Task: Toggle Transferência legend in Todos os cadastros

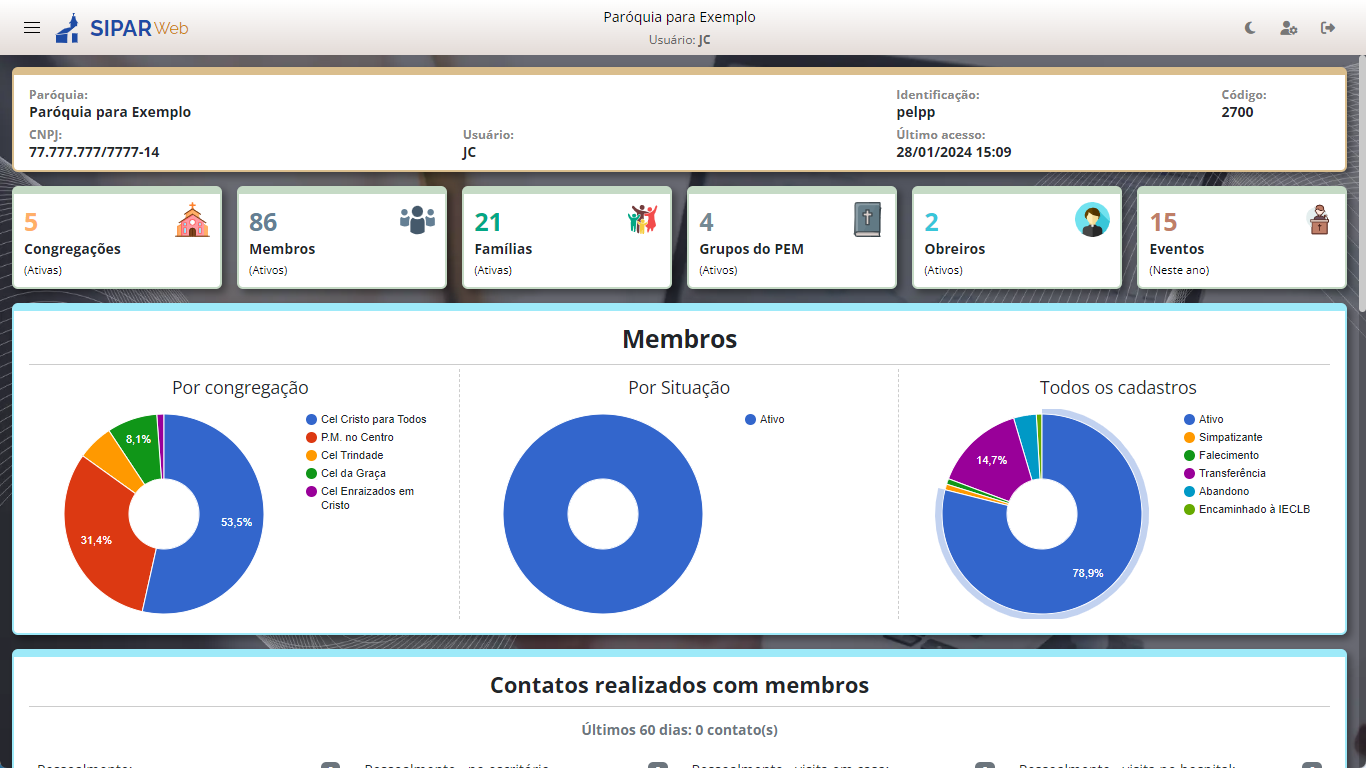Action: (1232, 474)
